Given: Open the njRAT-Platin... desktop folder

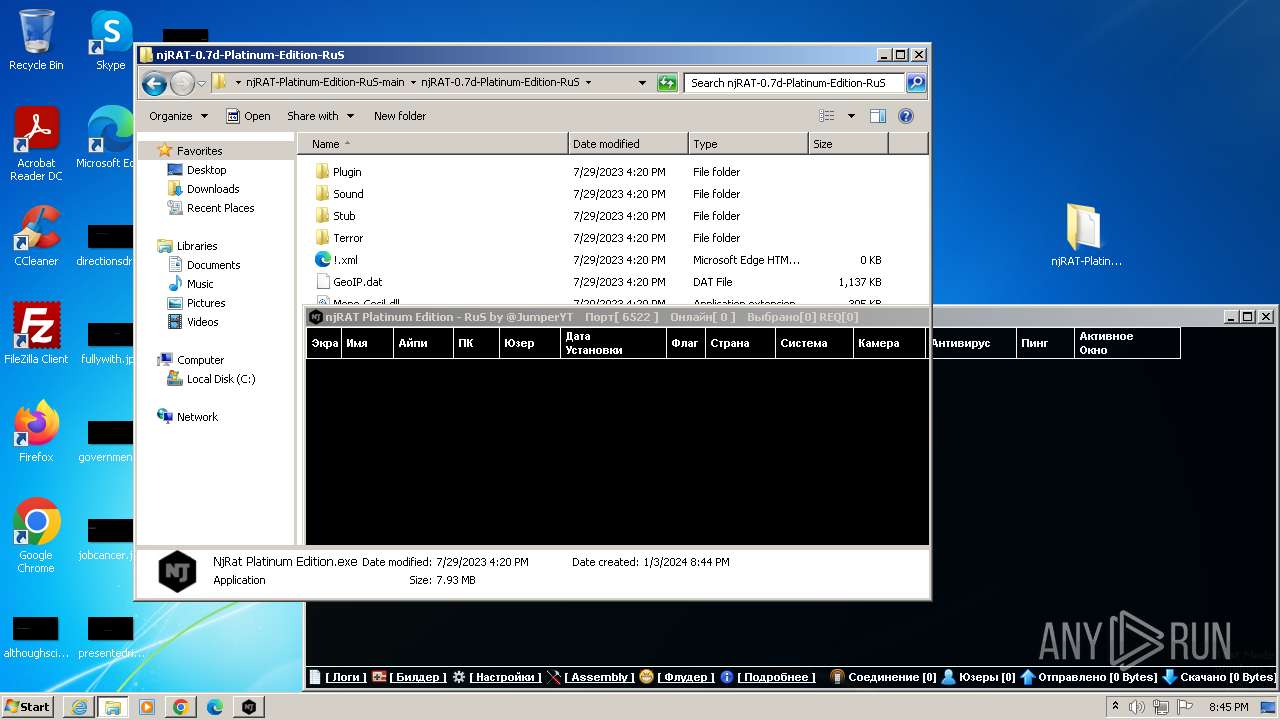Looking at the screenshot, I should (x=1086, y=237).
